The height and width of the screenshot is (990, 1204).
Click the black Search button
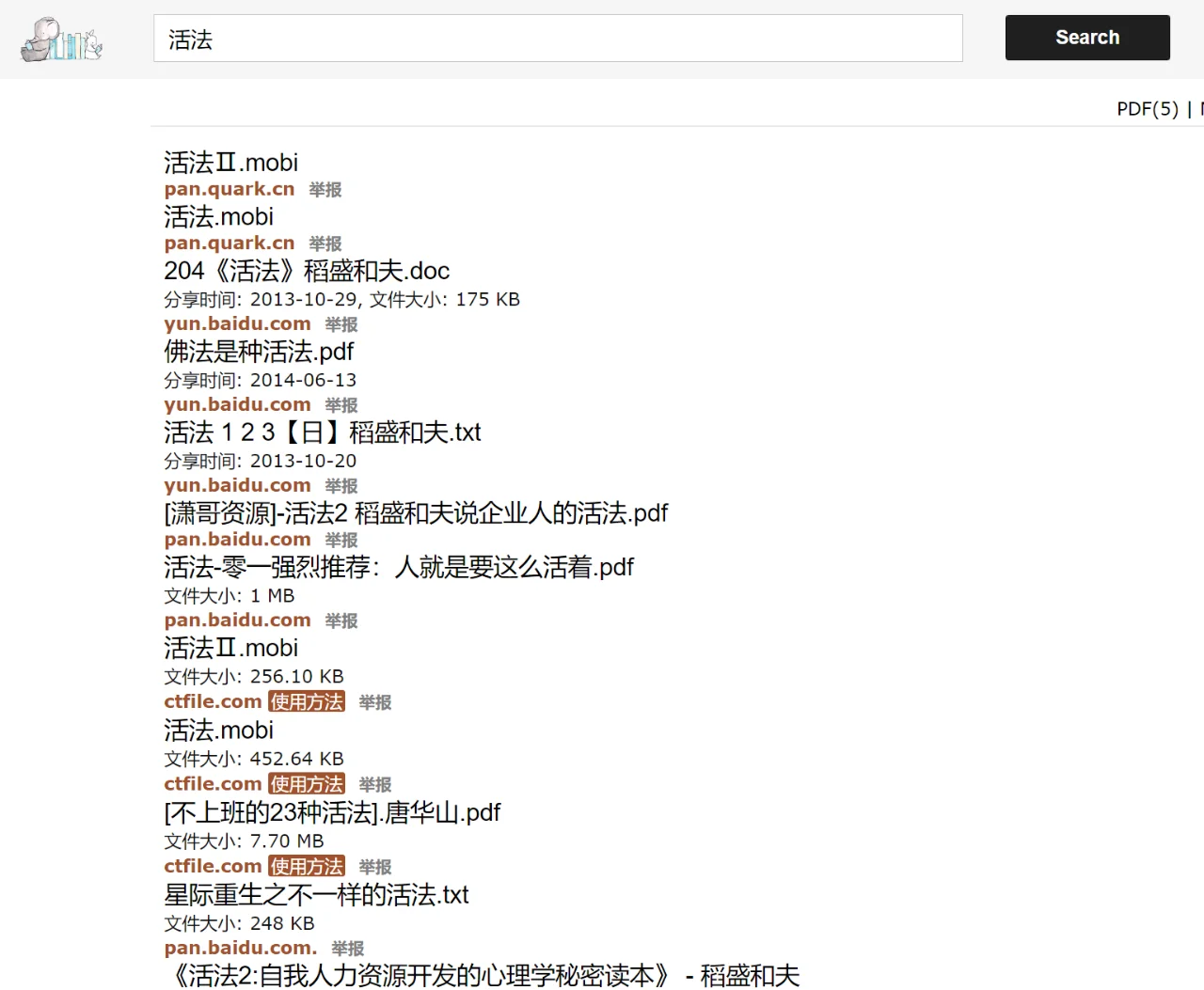click(x=1087, y=38)
